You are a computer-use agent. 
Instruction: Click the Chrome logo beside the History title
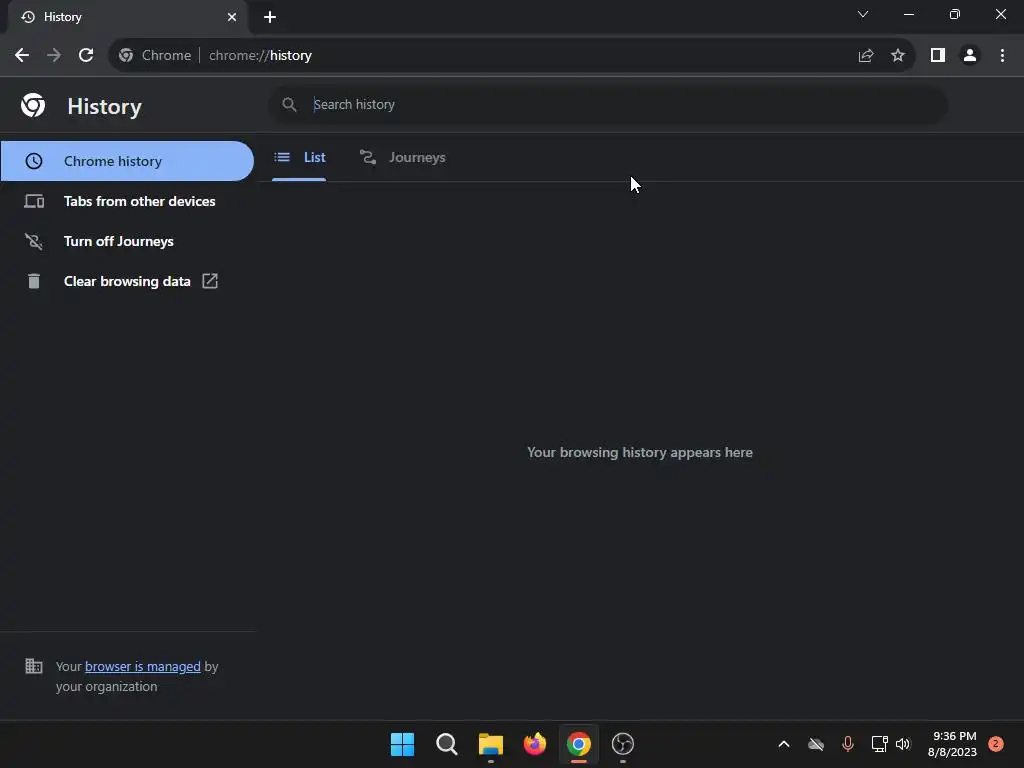[33, 105]
